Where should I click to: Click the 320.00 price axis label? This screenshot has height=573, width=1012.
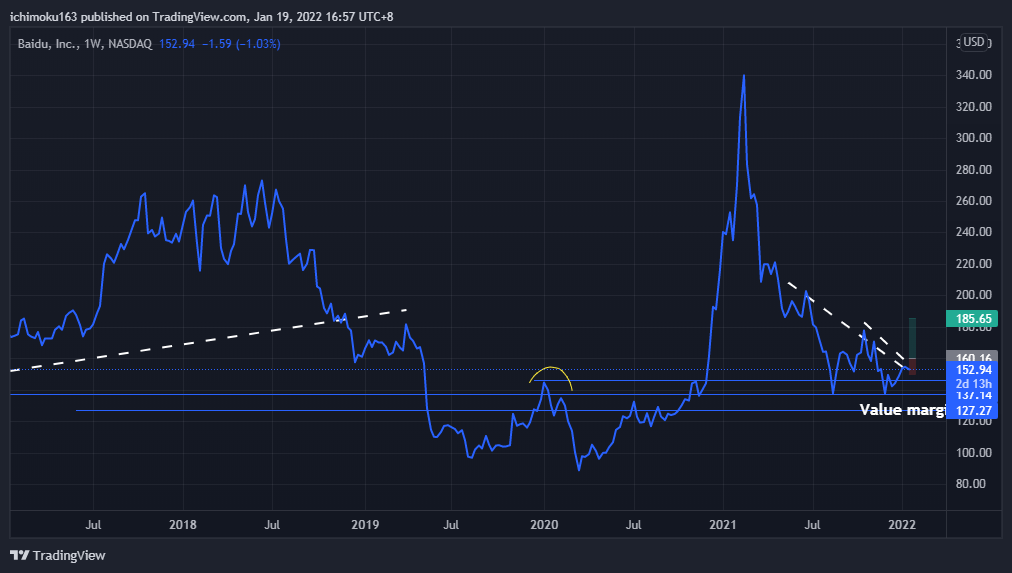pyautogui.click(x=974, y=106)
